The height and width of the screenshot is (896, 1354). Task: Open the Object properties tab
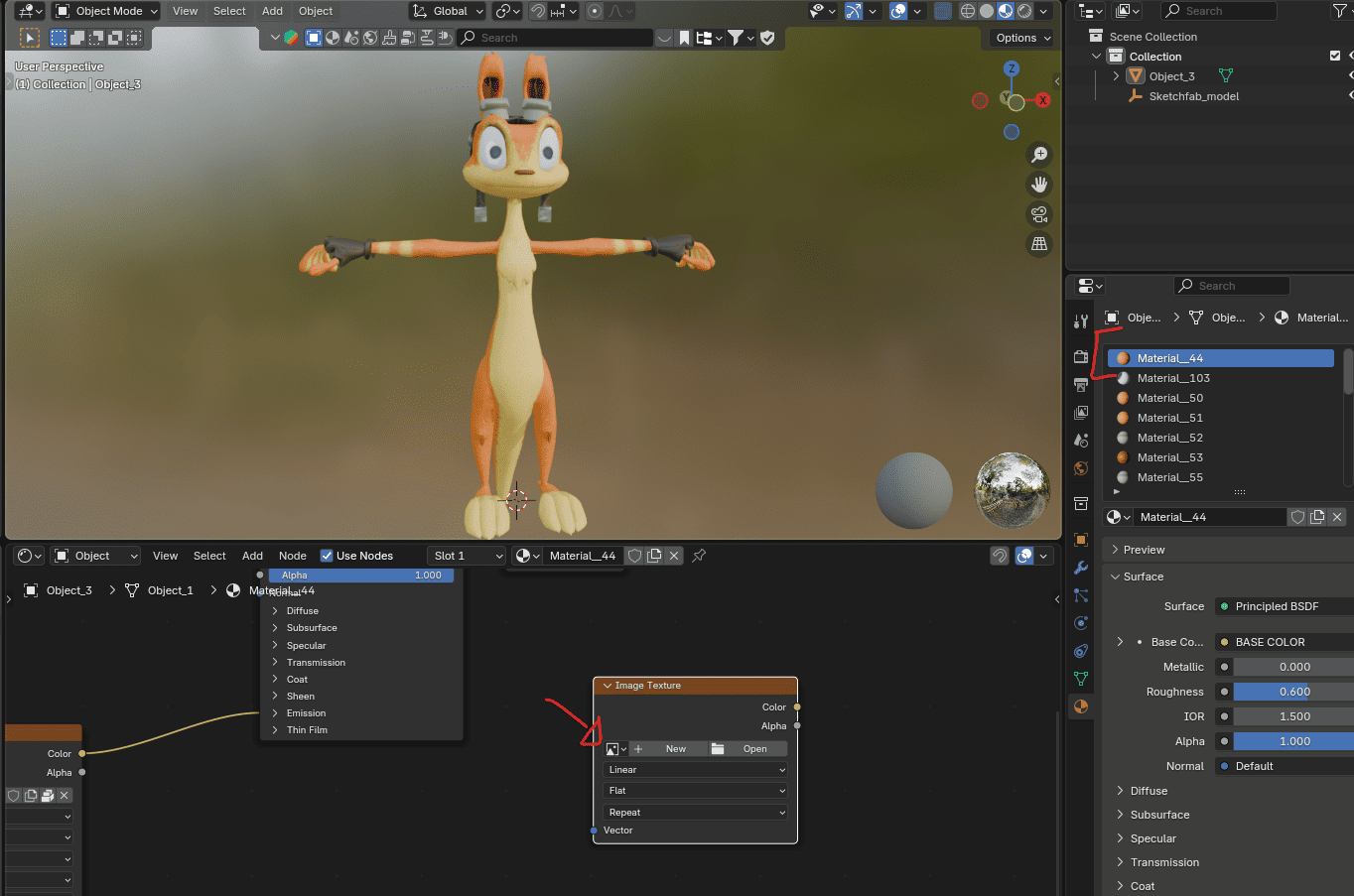(x=1081, y=540)
